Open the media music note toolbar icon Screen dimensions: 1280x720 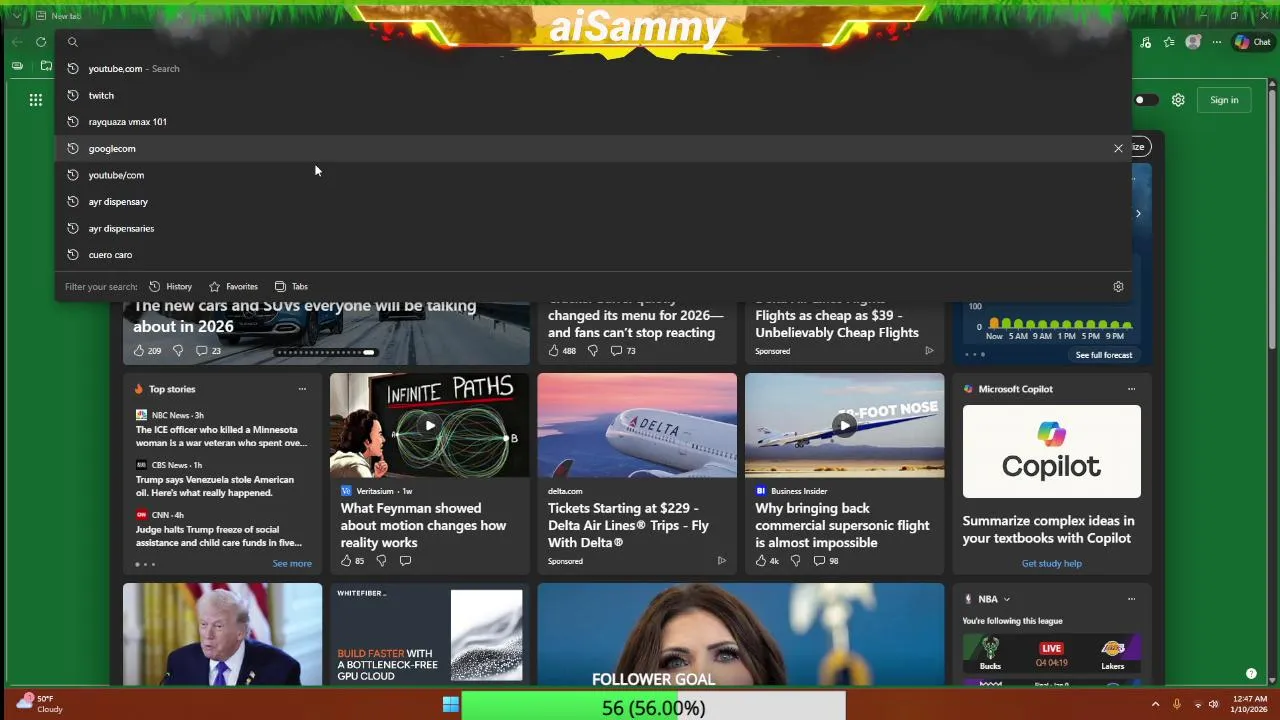(x=1145, y=42)
